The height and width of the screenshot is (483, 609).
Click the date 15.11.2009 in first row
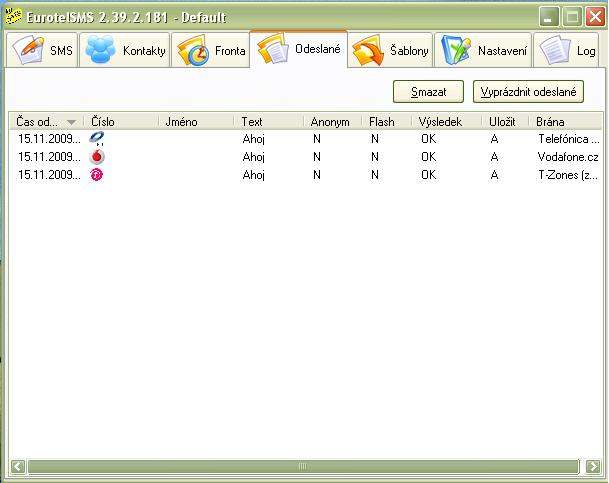coord(49,139)
